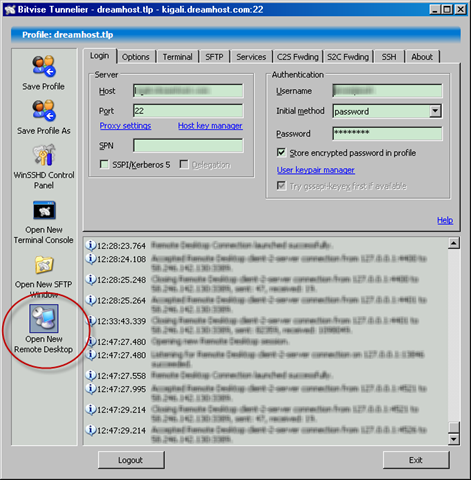
Task: Expand the Initial method dropdown
Action: pyautogui.click(x=435, y=111)
